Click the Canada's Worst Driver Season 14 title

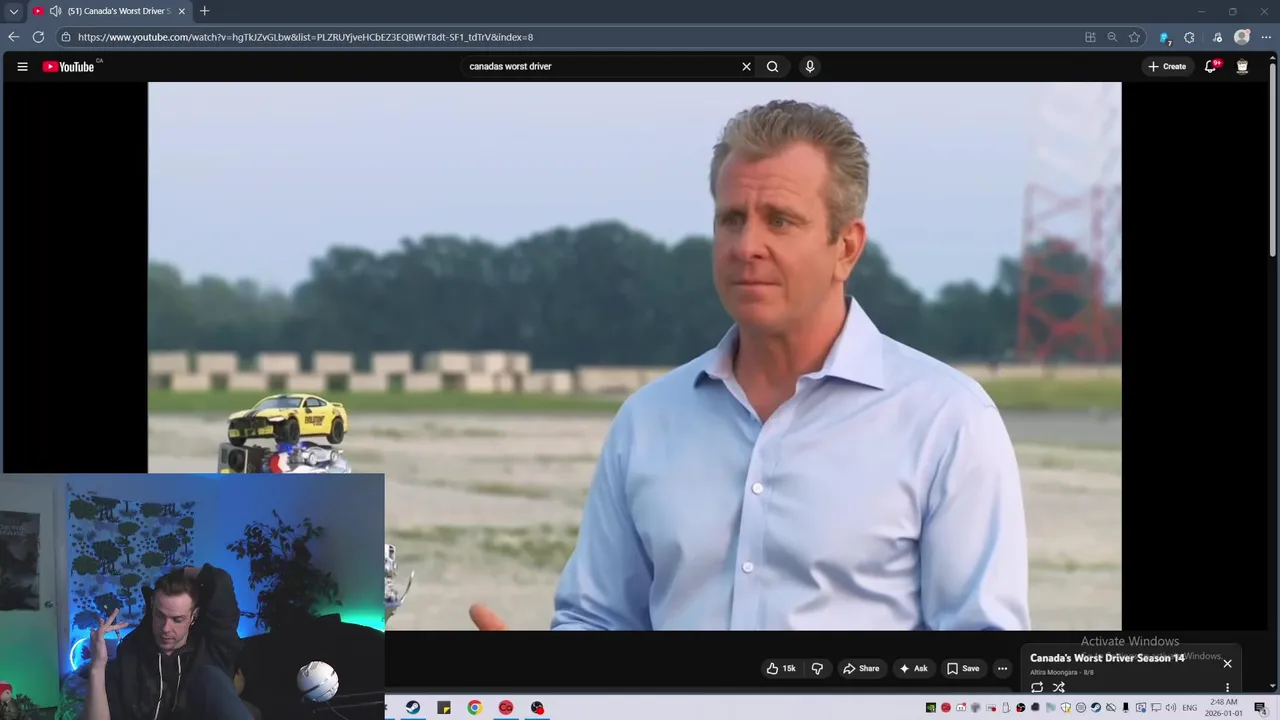[1107, 658]
